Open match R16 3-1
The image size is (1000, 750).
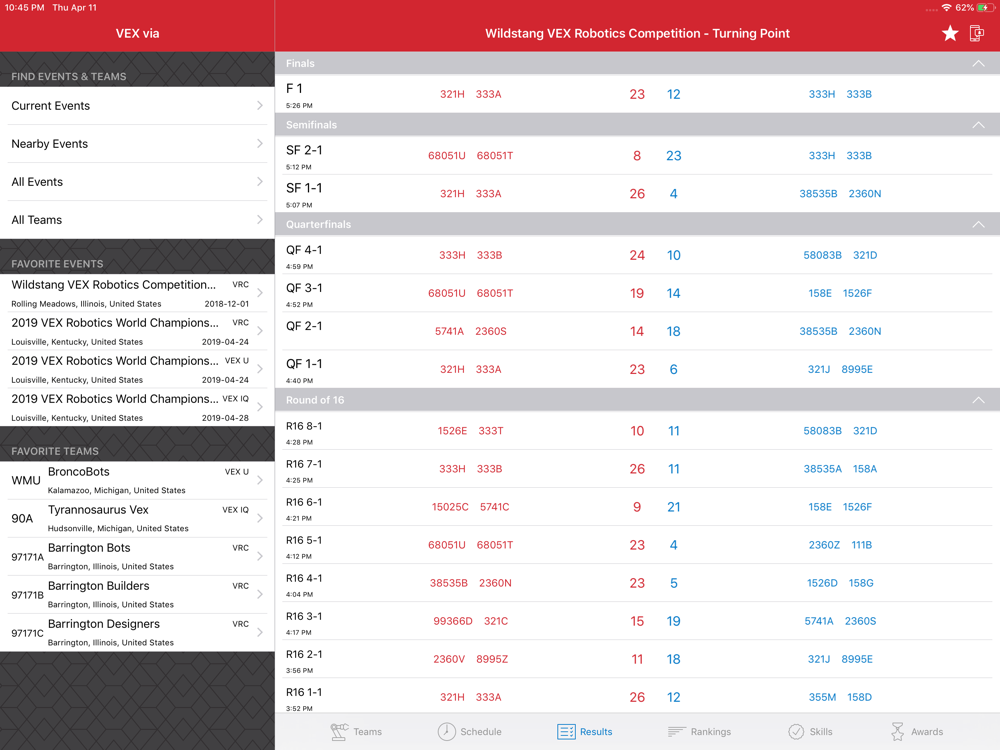coord(637,621)
